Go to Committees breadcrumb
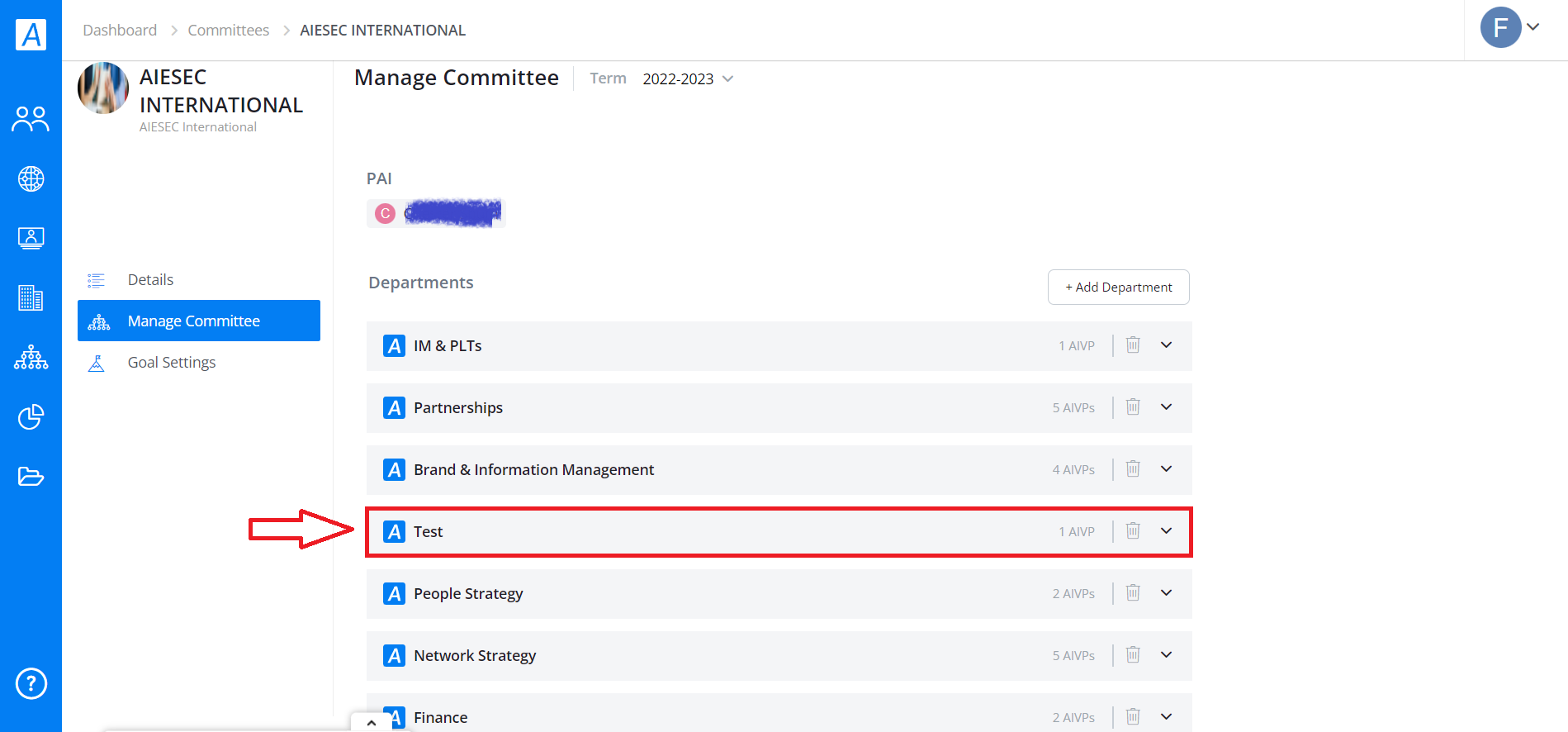 click(x=229, y=31)
